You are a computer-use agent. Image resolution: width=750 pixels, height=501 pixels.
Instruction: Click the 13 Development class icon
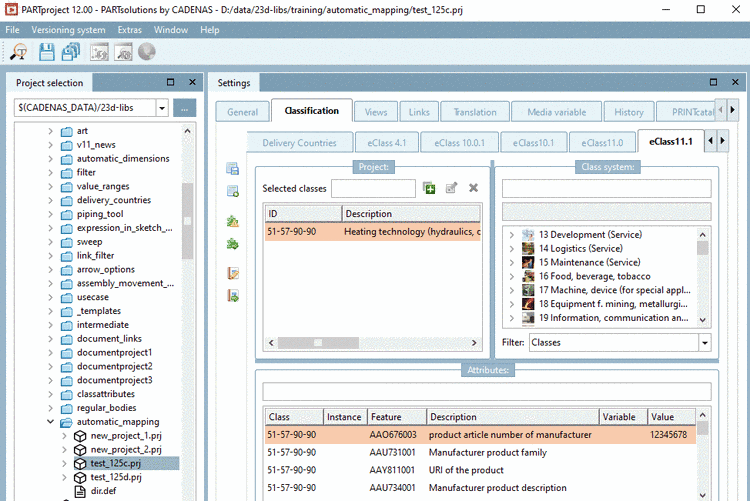(x=528, y=234)
